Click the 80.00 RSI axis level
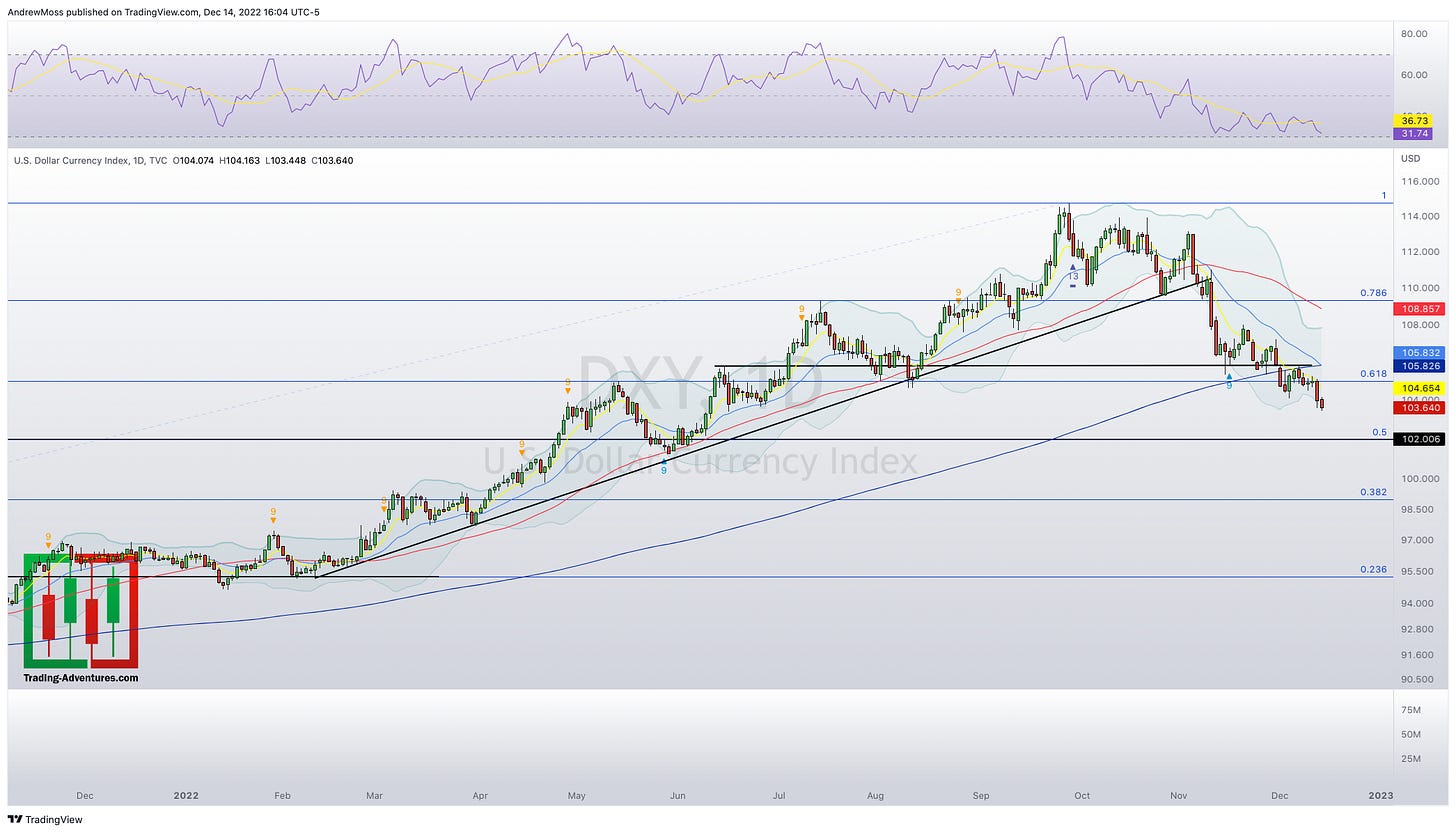Image resolution: width=1456 pixels, height=833 pixels. pyautogui.click(x=1413, y=33)
